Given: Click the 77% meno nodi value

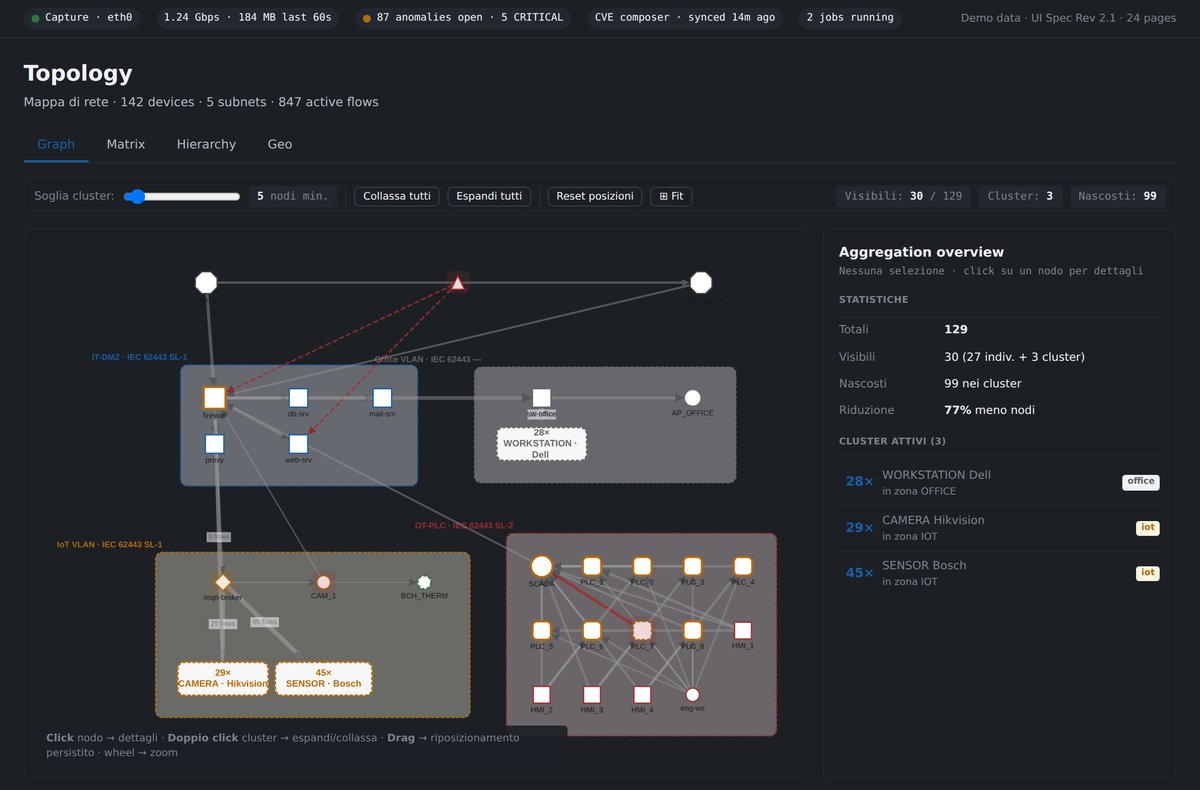Looking at the screenshot, I should click(989, 410).
